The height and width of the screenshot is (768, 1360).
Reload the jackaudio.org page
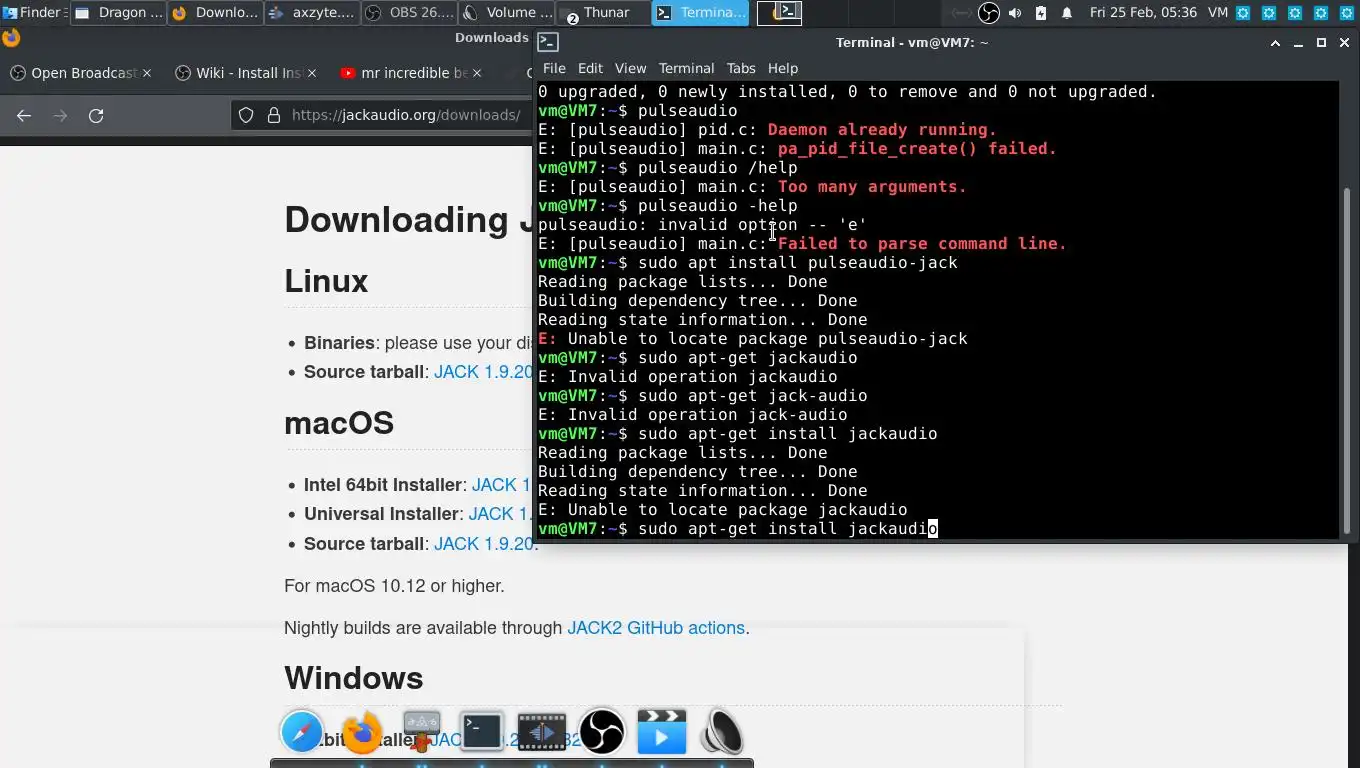[x=96, y=116]
